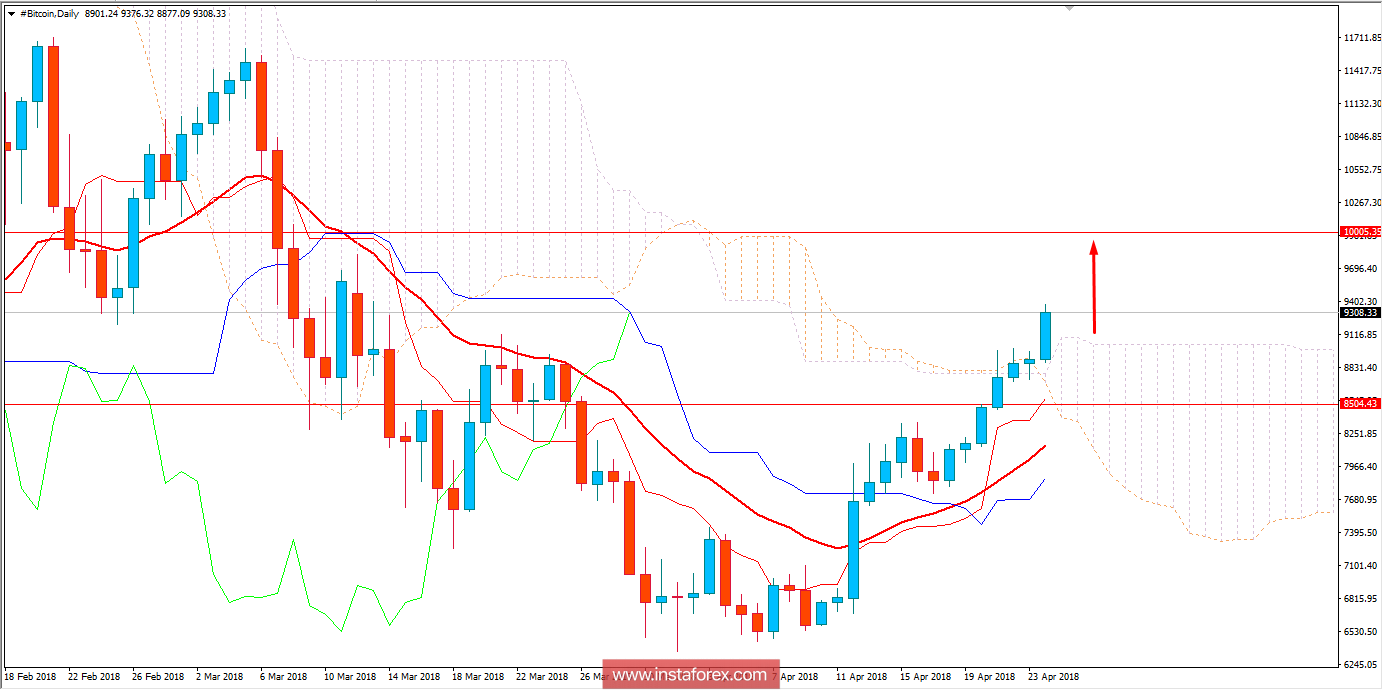Click the chart shift triangle marker at top
The image size is (1382, 690).
(1070, 8)
